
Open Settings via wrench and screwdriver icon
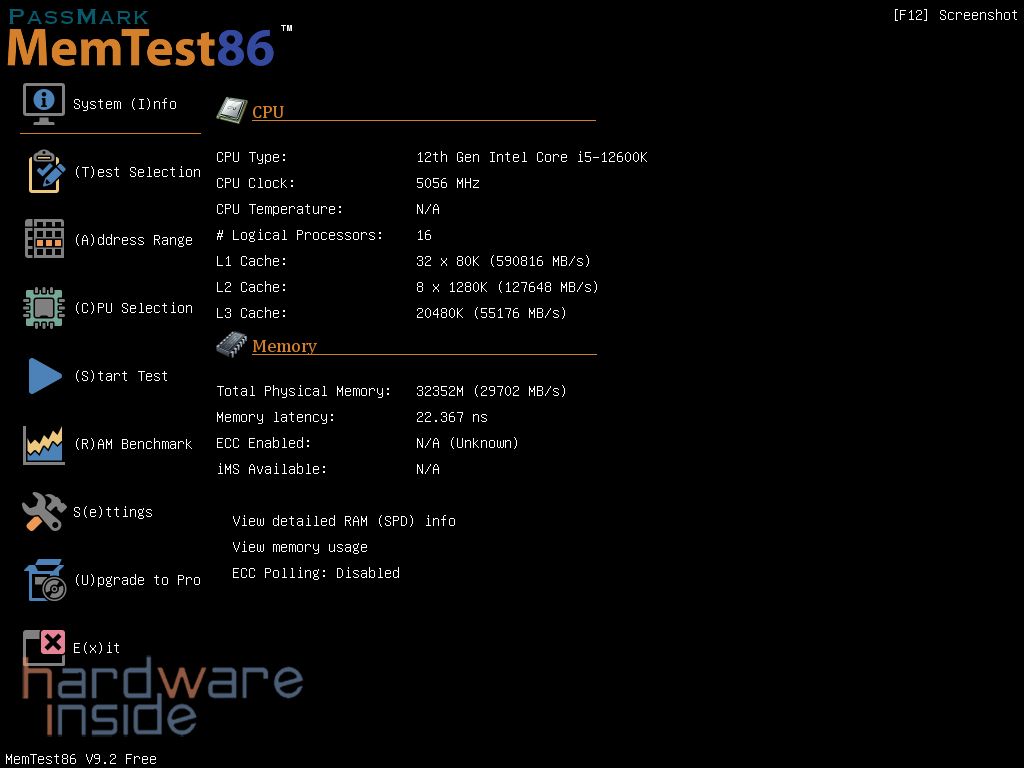[x=44, y=512]
